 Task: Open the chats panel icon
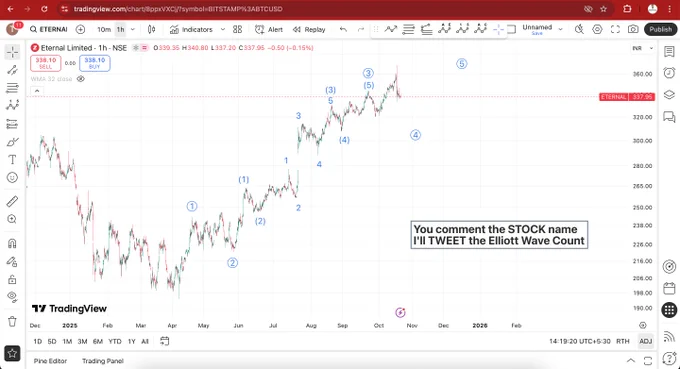(669, 117)
